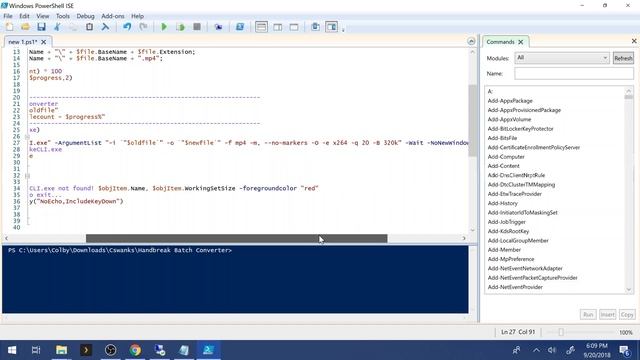
Task: Redo the last undone edit
Action: coord(143,27)
